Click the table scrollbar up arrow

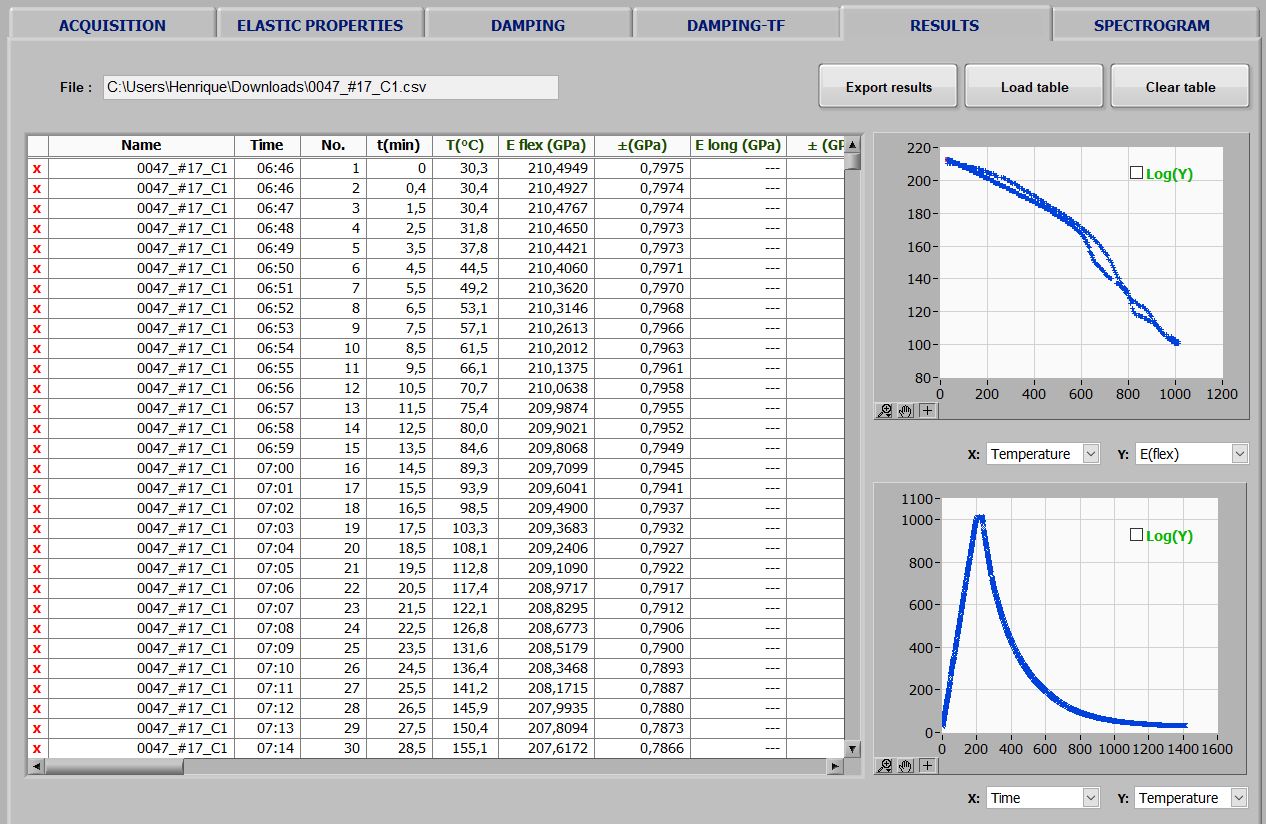click(852, 144)
